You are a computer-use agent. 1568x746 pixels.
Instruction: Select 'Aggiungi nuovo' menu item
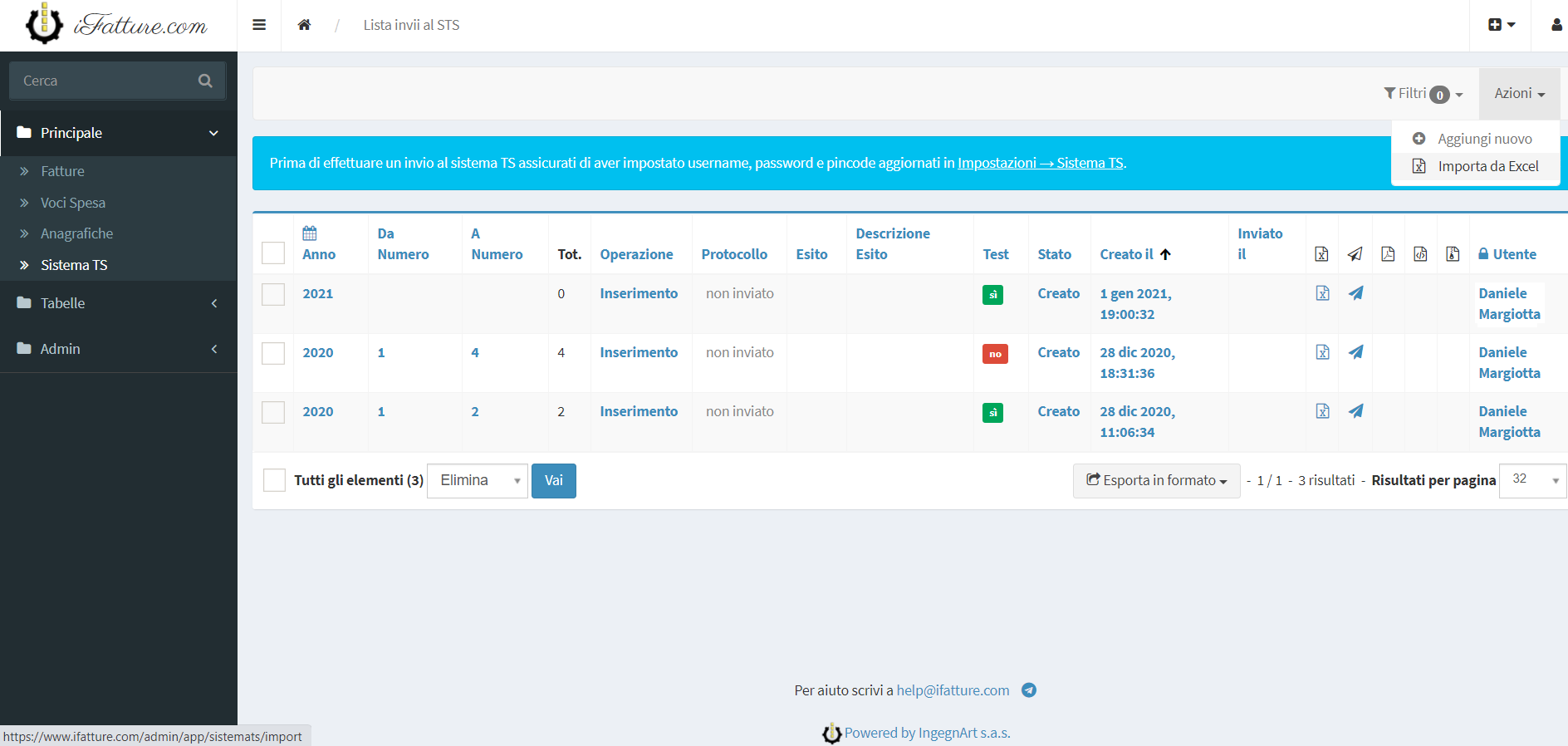pyautogui.click(x=1484, y=139)
